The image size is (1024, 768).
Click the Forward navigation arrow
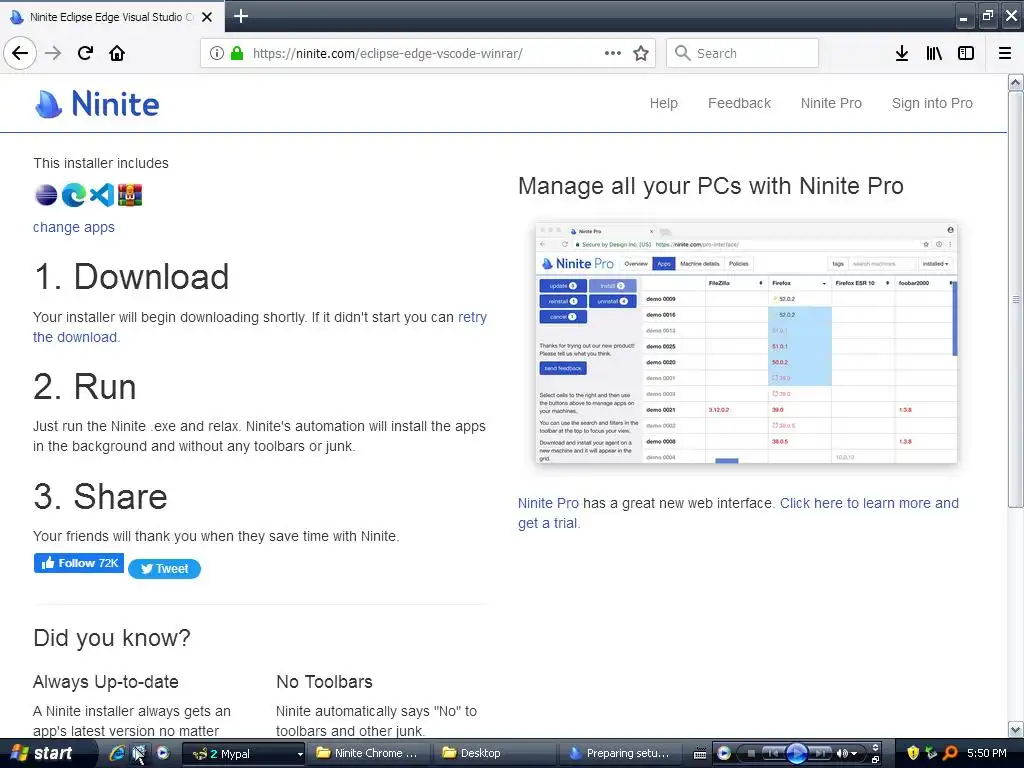[53, 53]
